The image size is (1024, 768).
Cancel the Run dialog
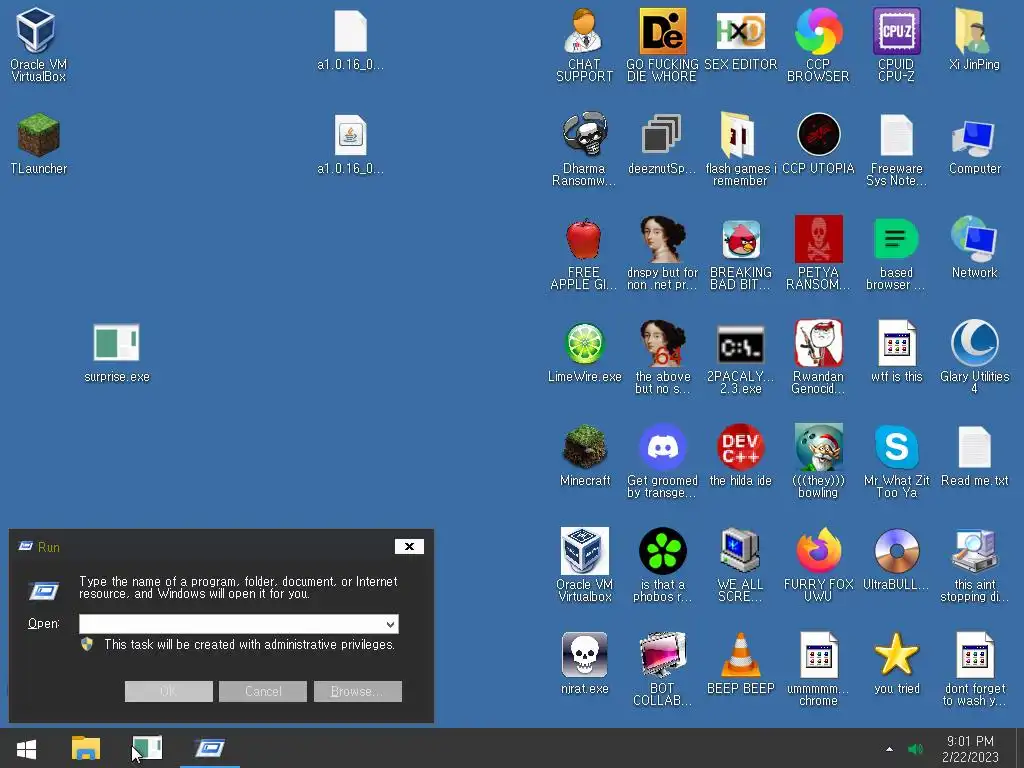pos(263,691)
